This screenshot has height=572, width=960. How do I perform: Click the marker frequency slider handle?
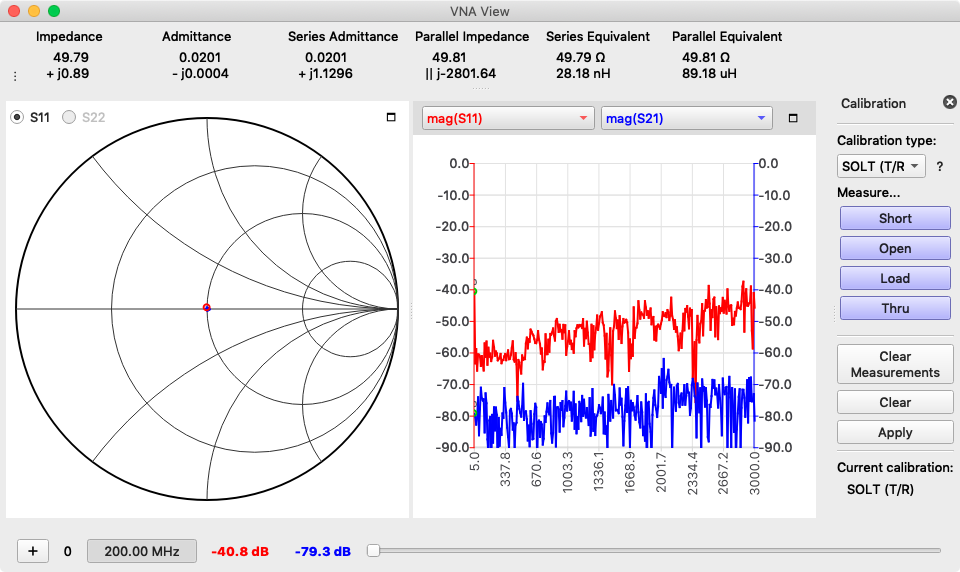tap(373, 551)
